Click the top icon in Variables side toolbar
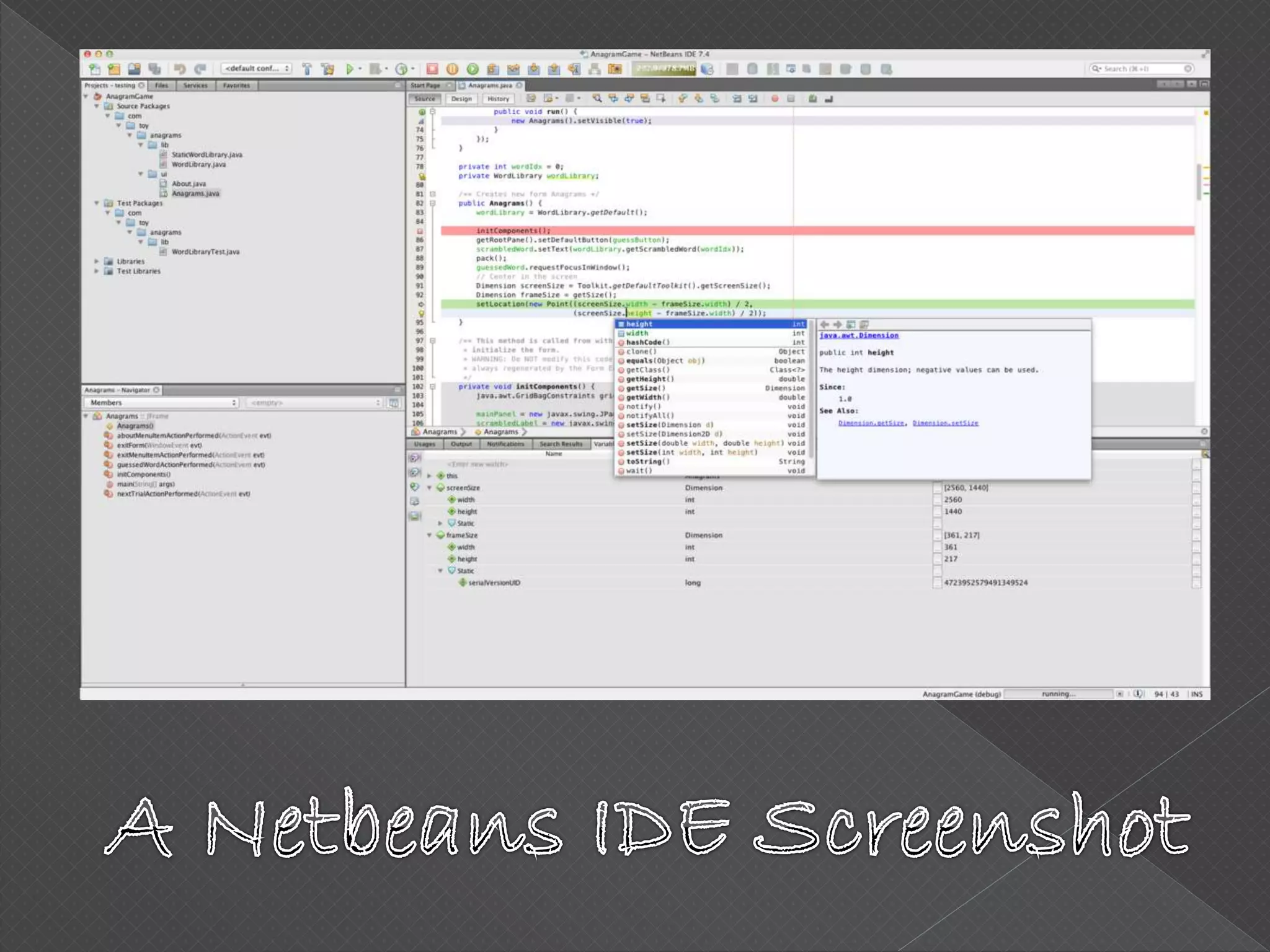 coord(415,458)
